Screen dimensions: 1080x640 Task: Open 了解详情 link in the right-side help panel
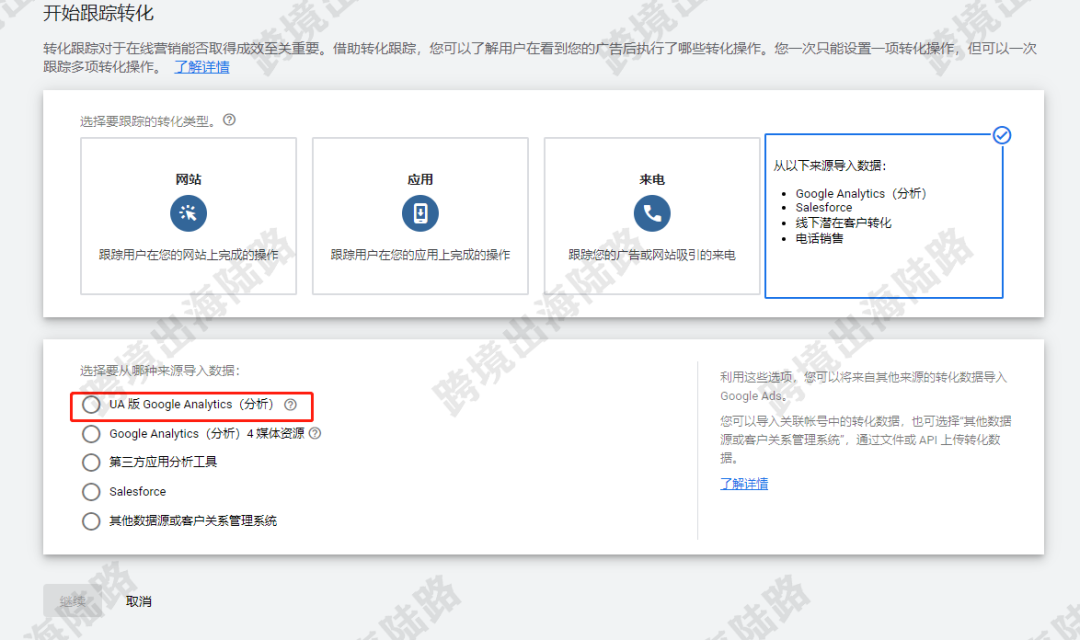(x=744, y=484)
